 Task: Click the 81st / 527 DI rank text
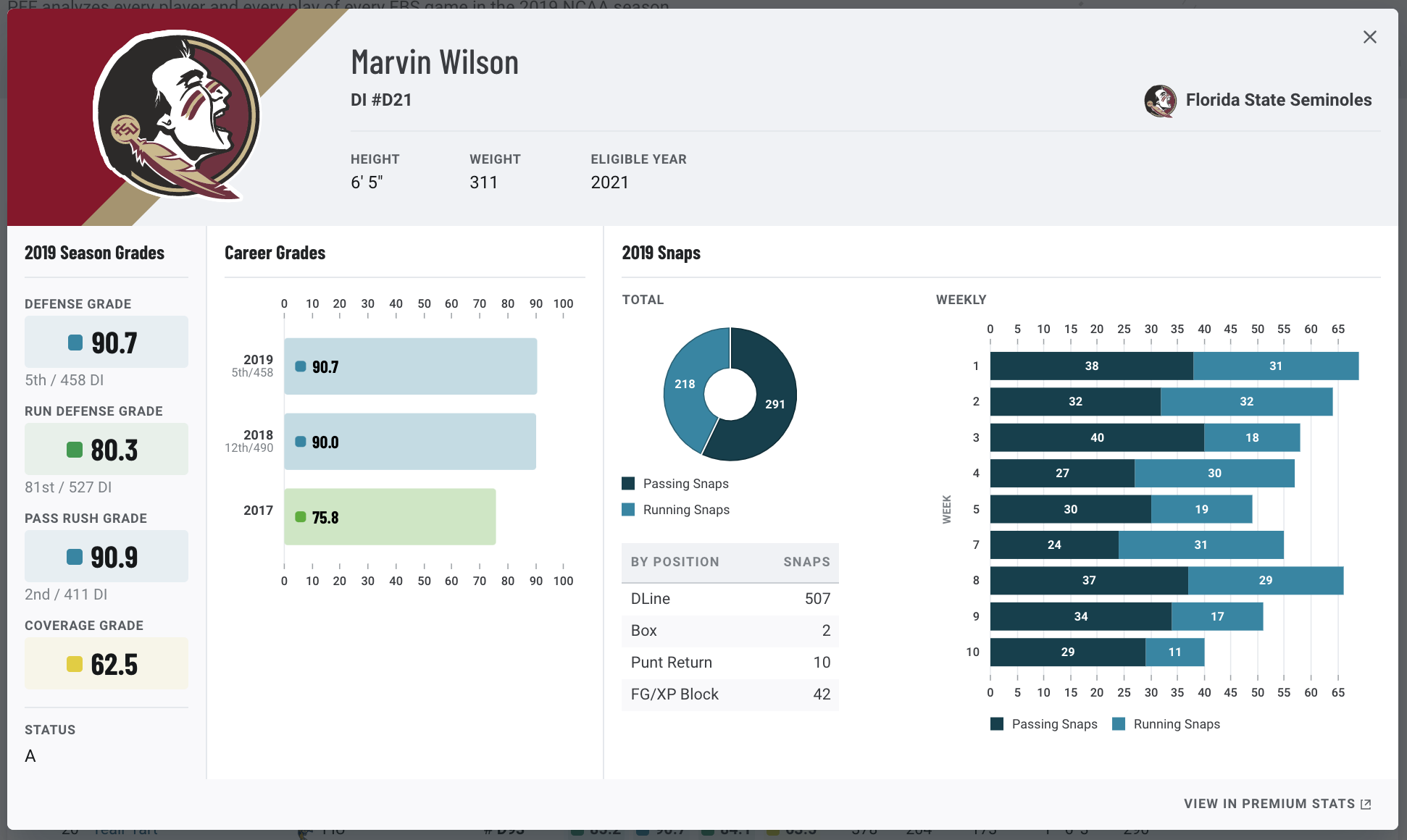[x=68, y=487]
